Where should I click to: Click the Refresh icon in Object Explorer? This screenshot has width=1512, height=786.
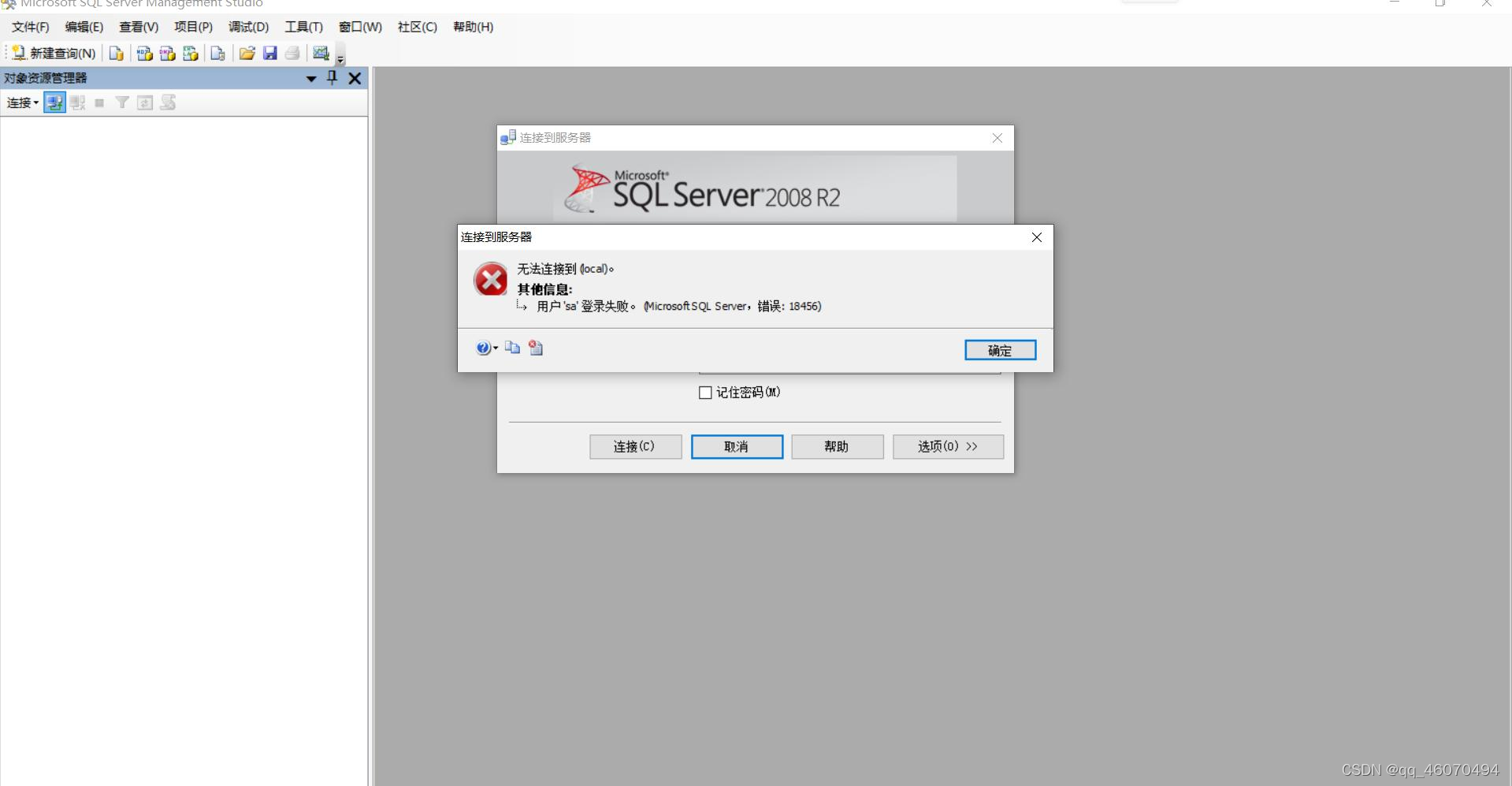point(145,102)
